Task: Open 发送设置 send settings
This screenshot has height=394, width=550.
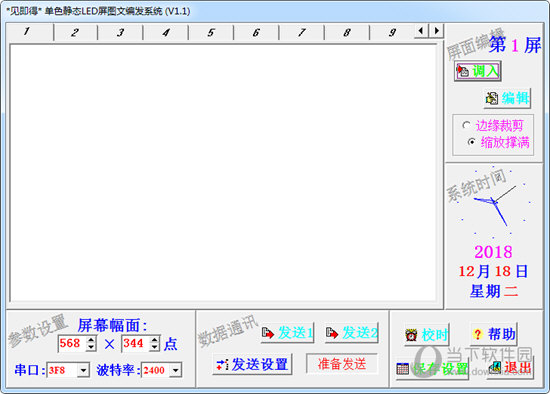Action: coord(253,364)
